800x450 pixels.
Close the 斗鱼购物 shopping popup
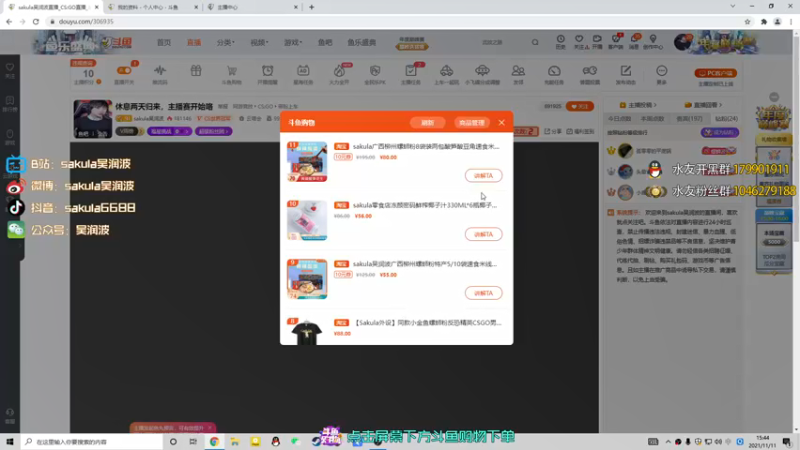pyautogui.click(x=502, y=122)
